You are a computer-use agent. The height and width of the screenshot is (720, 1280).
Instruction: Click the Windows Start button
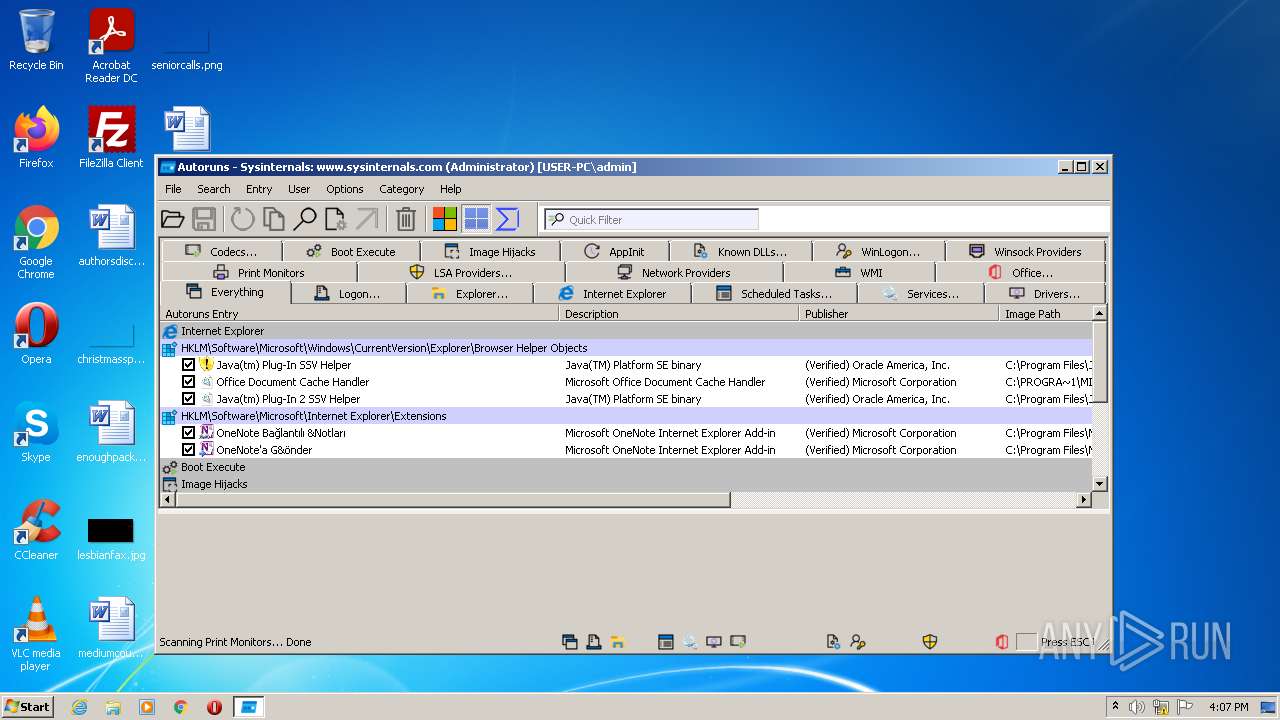tap(28, 706)
